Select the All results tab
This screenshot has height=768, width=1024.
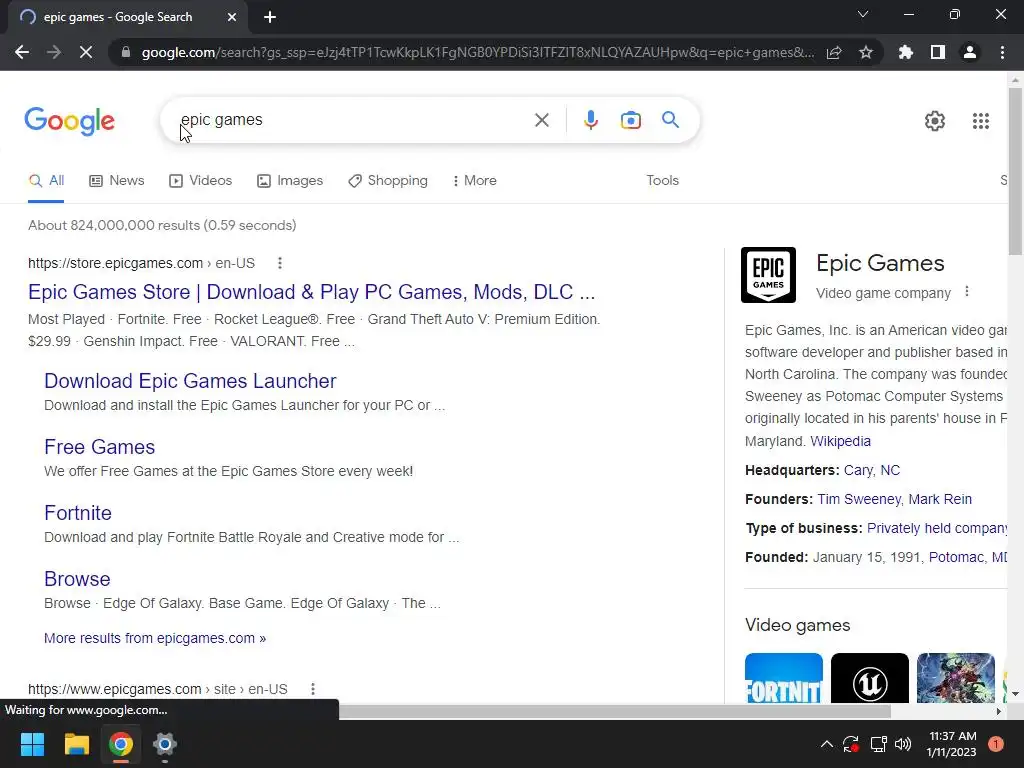[x=46, y=180]
